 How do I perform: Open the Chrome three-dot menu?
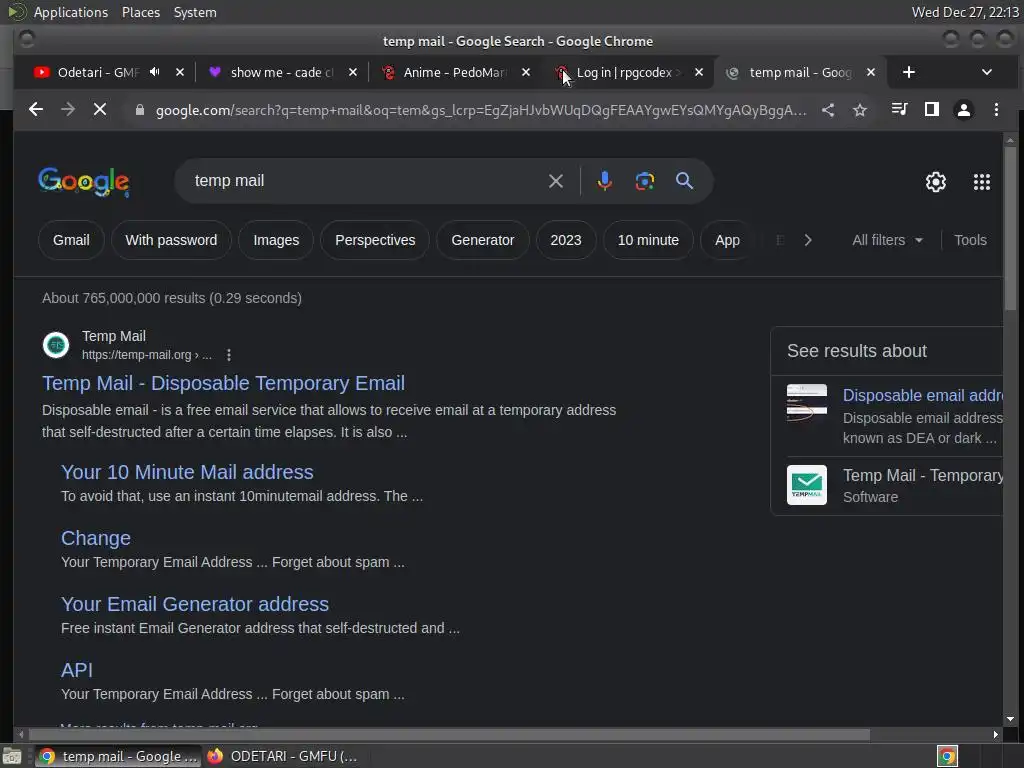coord(996,110)
